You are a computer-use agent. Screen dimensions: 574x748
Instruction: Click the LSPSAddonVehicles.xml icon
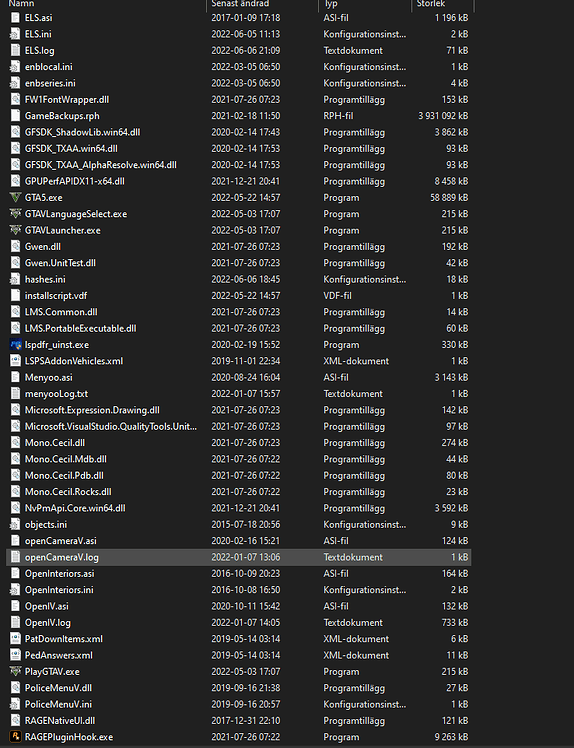pyautogui.click(x=16, y=361)
